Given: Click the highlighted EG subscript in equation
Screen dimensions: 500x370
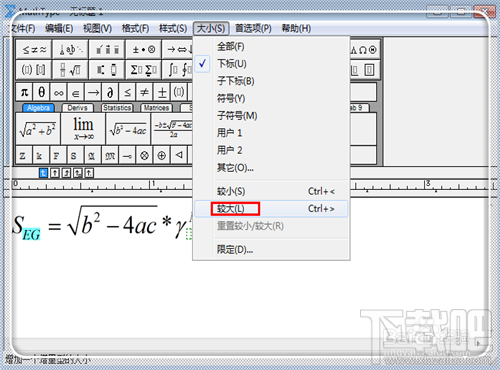Looking at the screenshot, I should pyautogui.click(x=31, y=235).
